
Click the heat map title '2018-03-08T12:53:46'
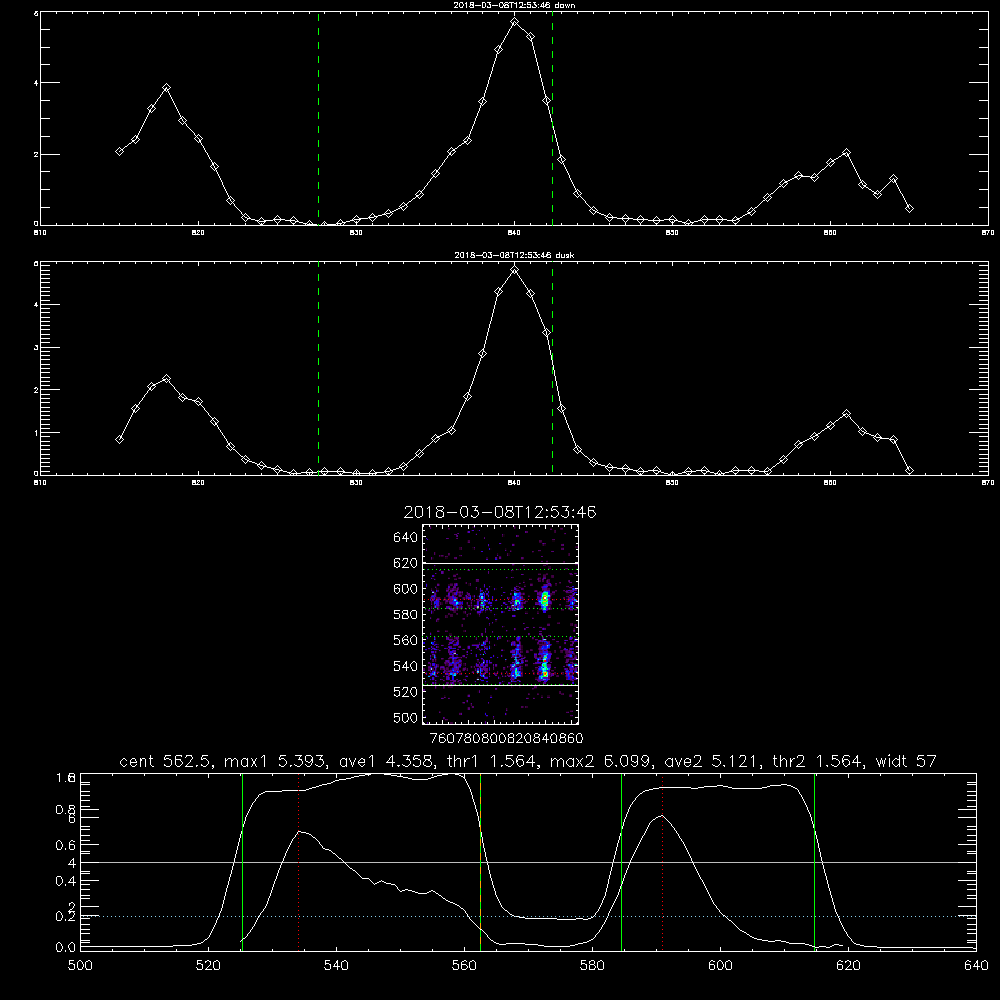tap(500, 512)
